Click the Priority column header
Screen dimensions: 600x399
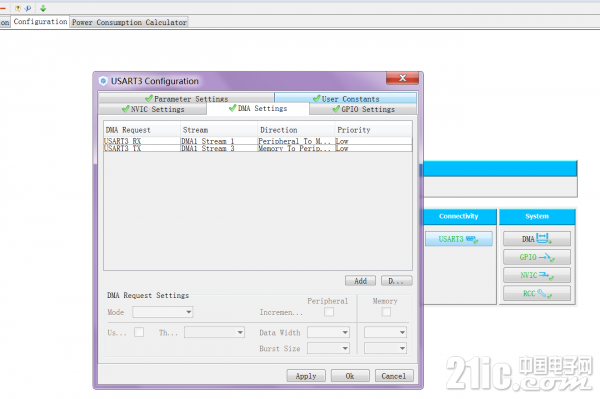click(x=373, y=130)
